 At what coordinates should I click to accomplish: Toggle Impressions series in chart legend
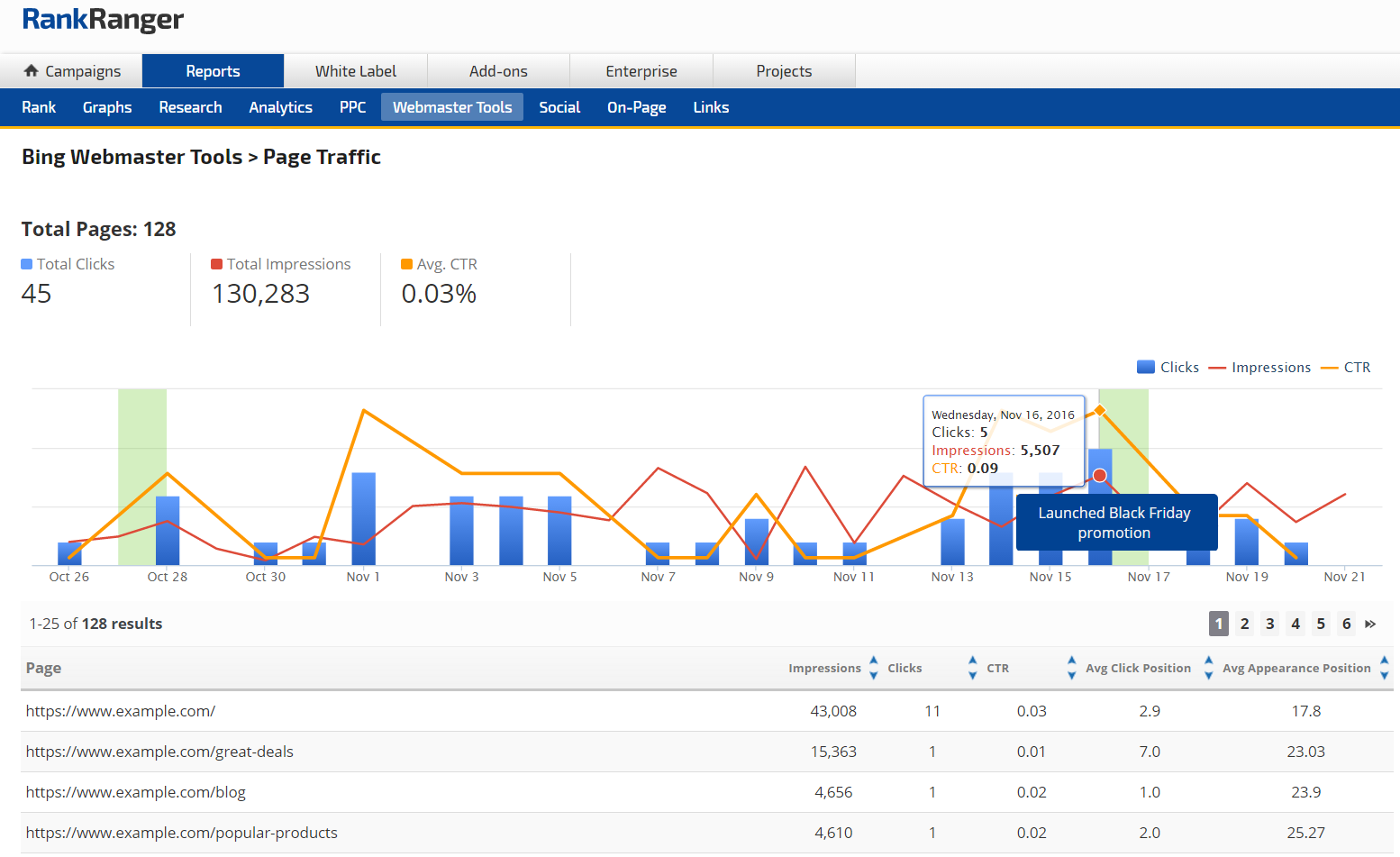1259,368
